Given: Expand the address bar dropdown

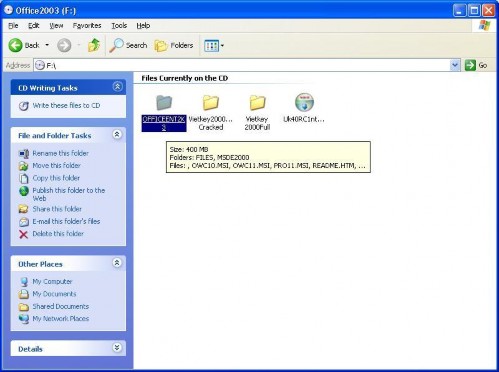Looking at the screenshot, I should point(455,65).
